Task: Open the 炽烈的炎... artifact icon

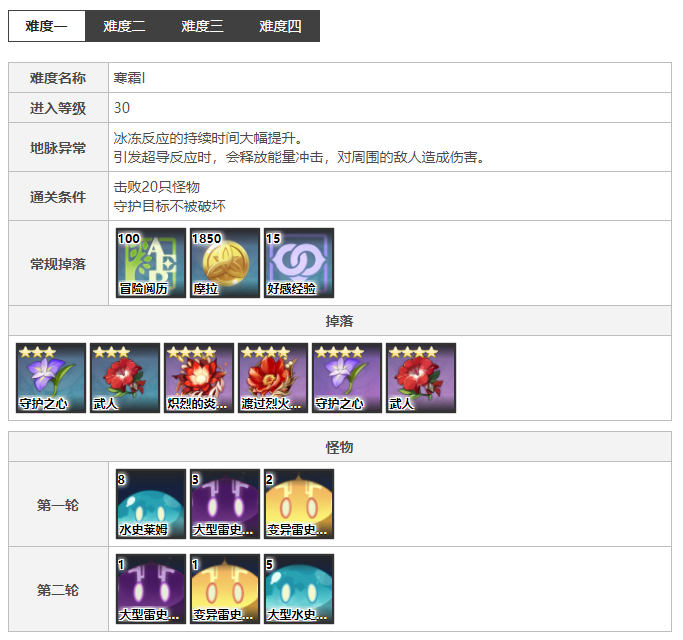Action: coord(199,378)
